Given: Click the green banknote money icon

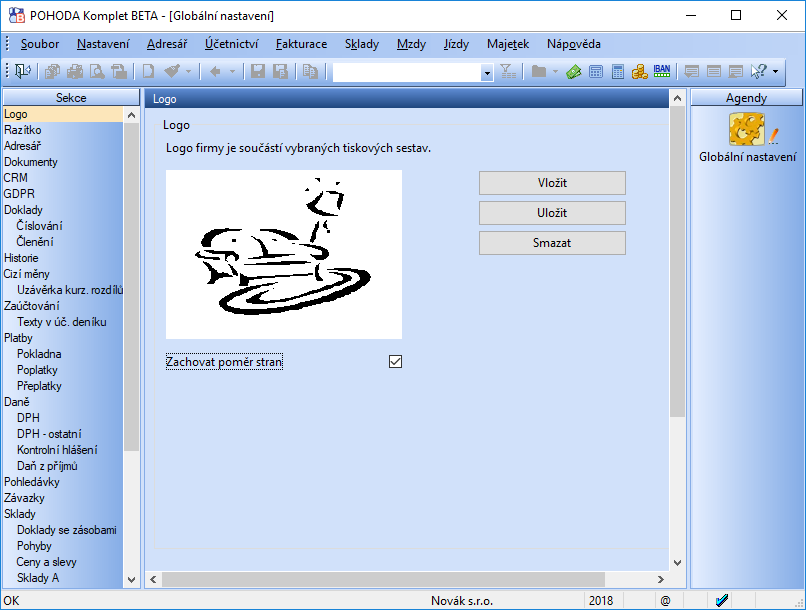Looking at the screenshot, I should click(573, 71).
